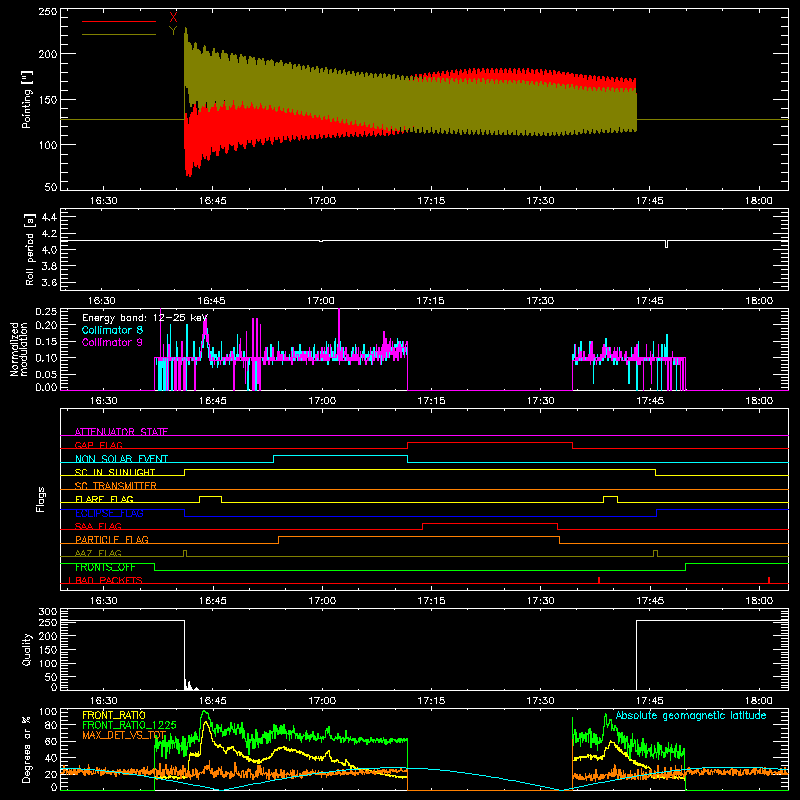Click the ECLIPSE_FLAG label
Viewport: 800px width, 800px height.
109,513
